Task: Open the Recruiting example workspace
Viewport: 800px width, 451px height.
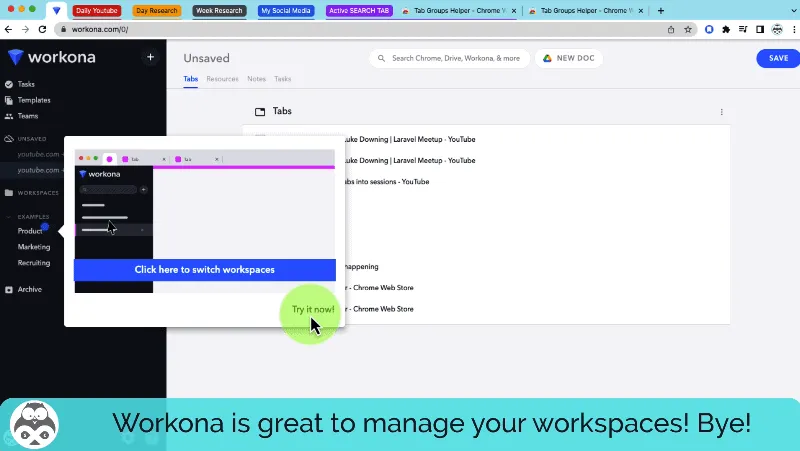Action: pos(34,263)
